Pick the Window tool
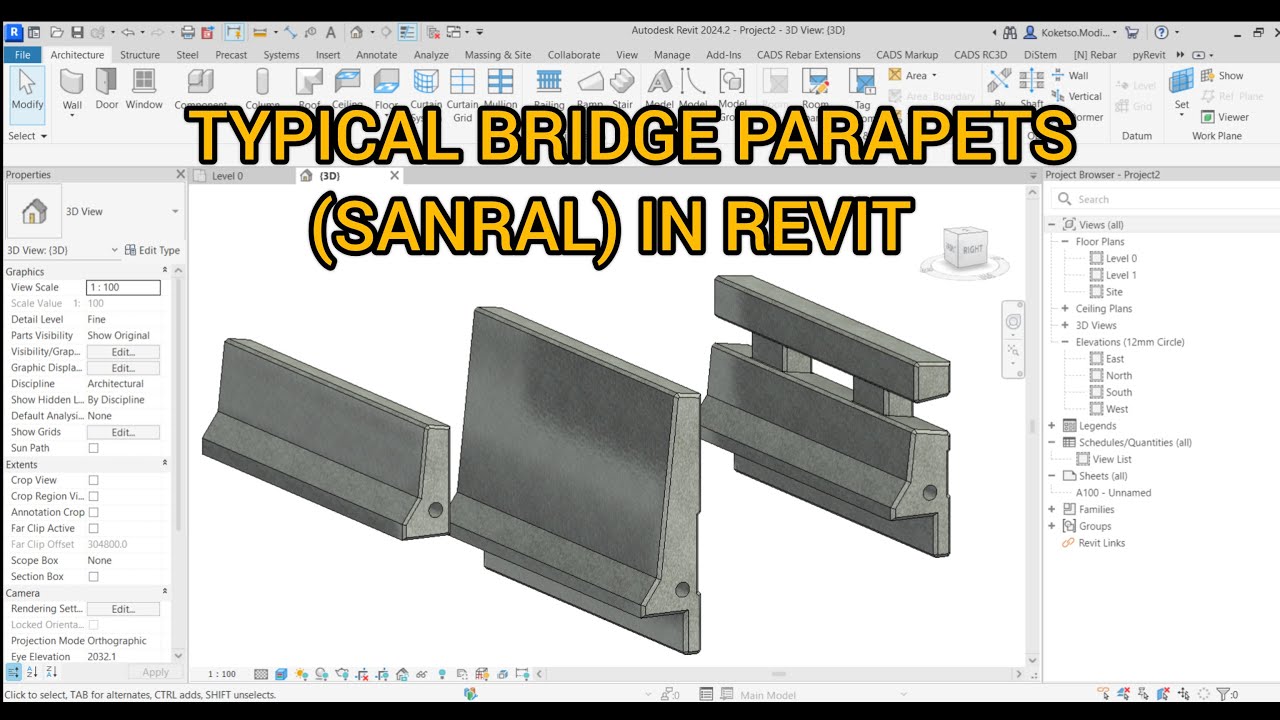 [x=144, y=88]
